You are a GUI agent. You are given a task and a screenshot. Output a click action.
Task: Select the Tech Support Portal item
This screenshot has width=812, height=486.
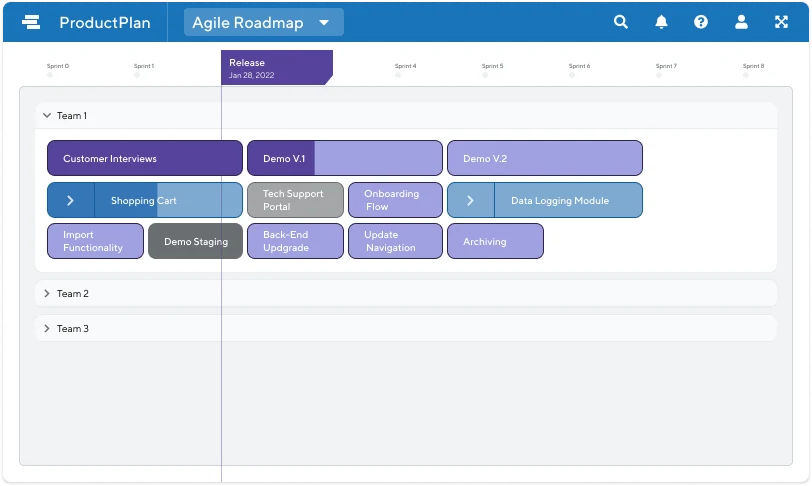[295, 200]
